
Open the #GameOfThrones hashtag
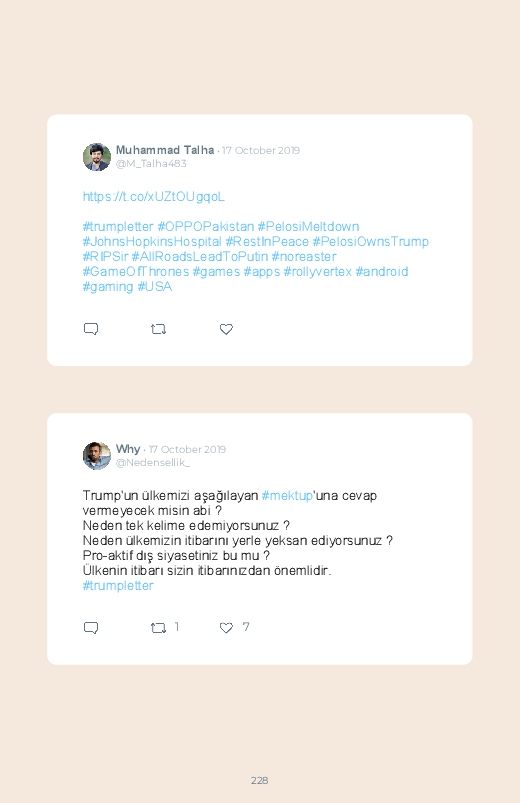[136, 271]
